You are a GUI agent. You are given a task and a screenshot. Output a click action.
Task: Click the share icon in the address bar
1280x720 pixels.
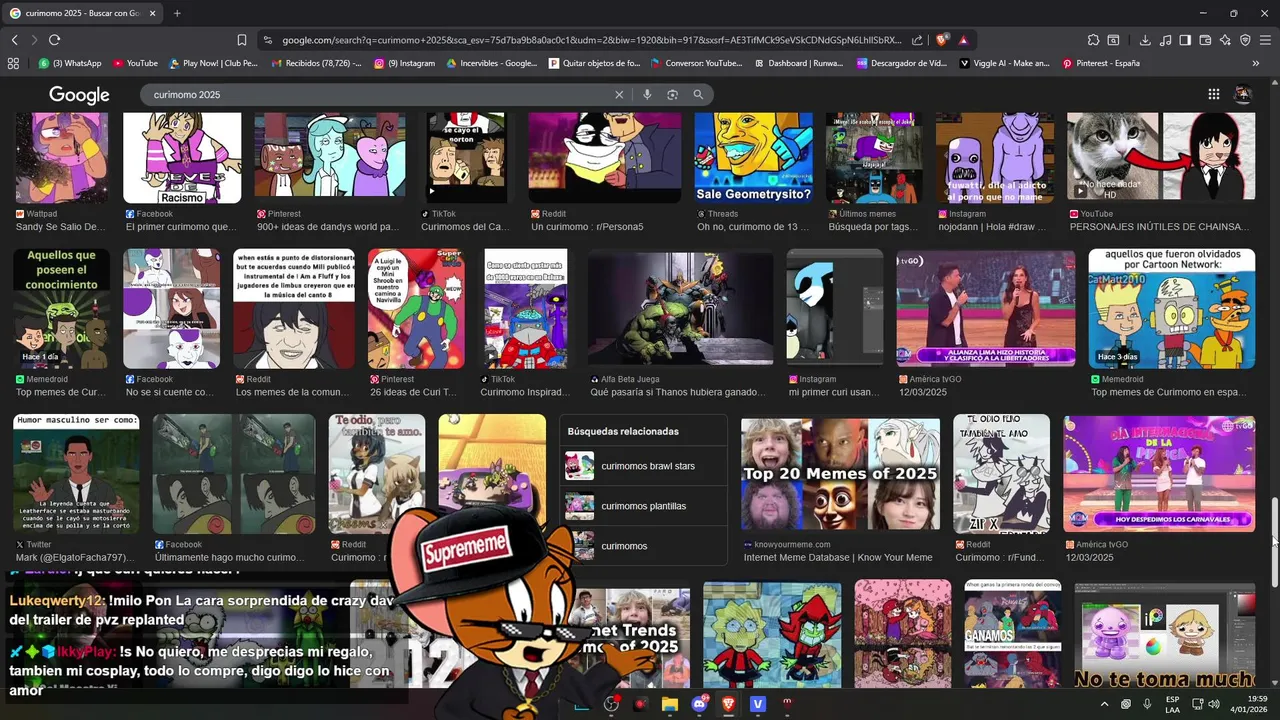point(917,40)
